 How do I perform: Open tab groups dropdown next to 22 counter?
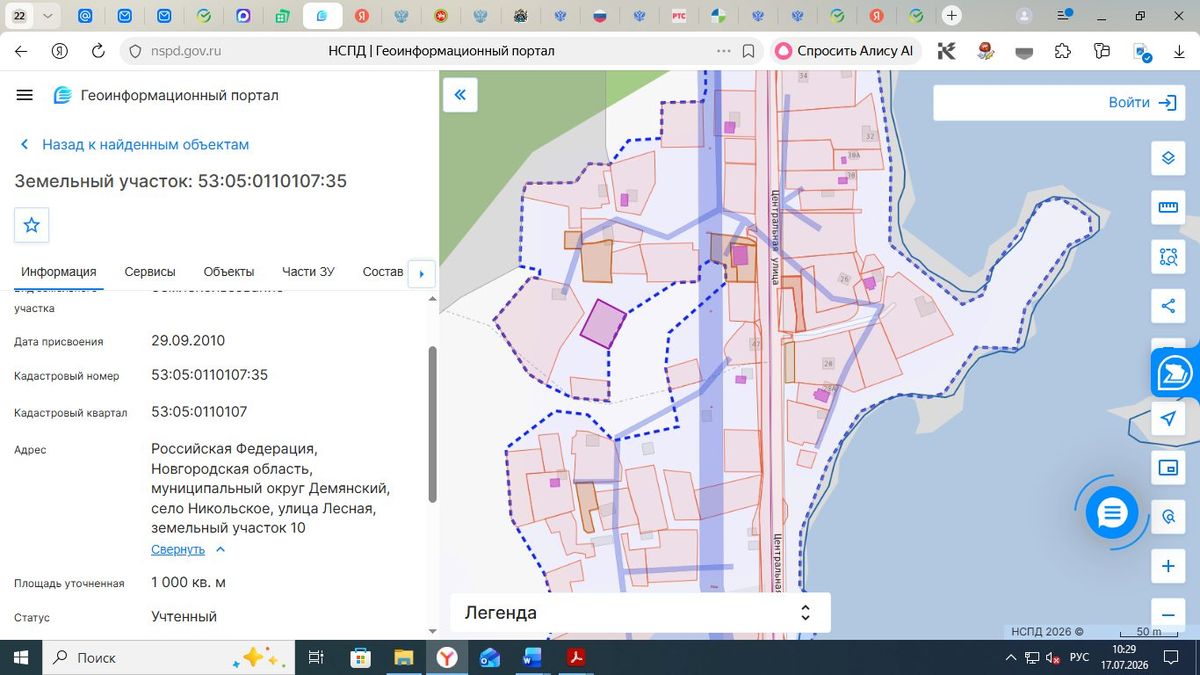(48, 16)
